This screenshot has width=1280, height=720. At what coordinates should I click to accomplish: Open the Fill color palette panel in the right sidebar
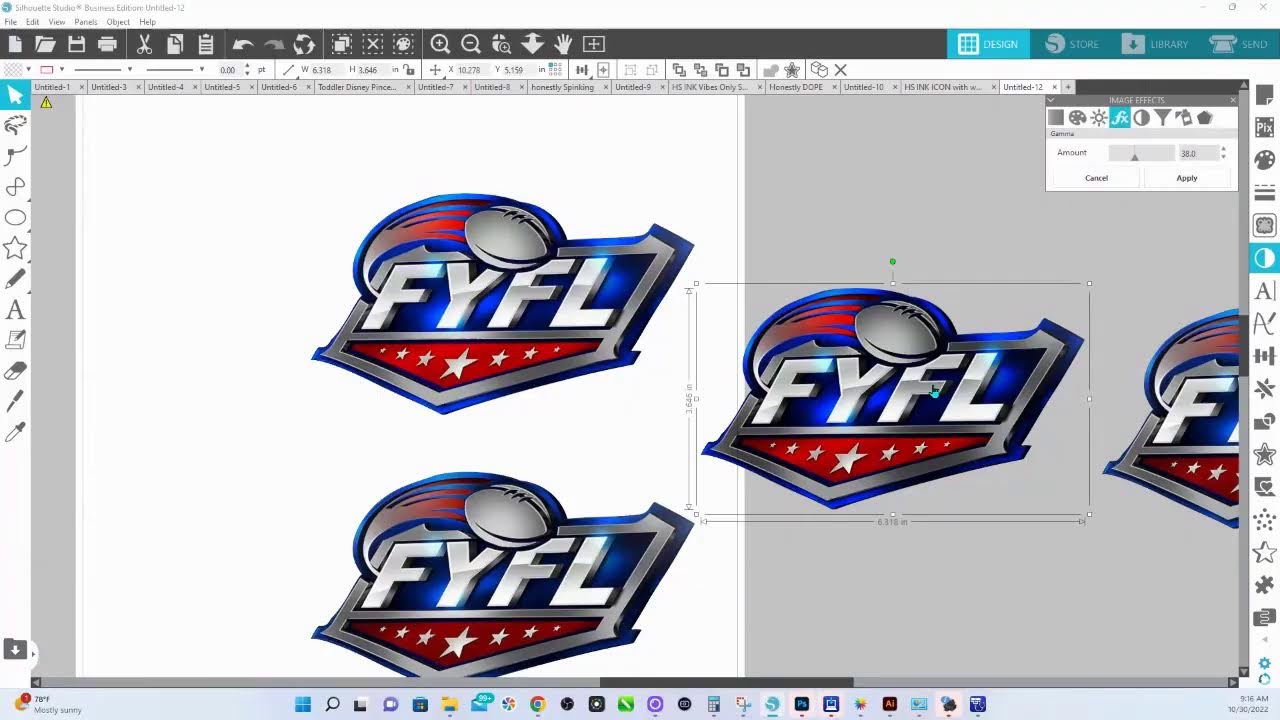[x=1265, y=160]
